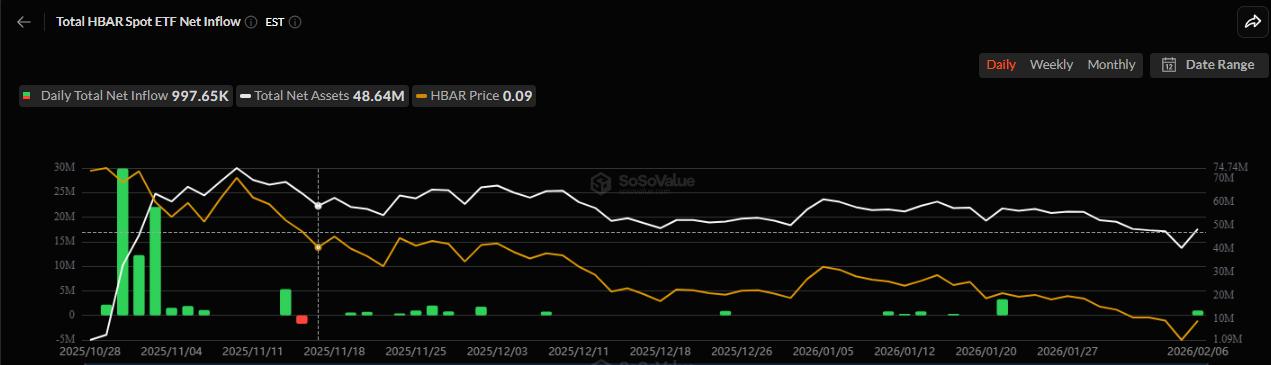Switch to the Monthly interval tab

point(1111,64)
